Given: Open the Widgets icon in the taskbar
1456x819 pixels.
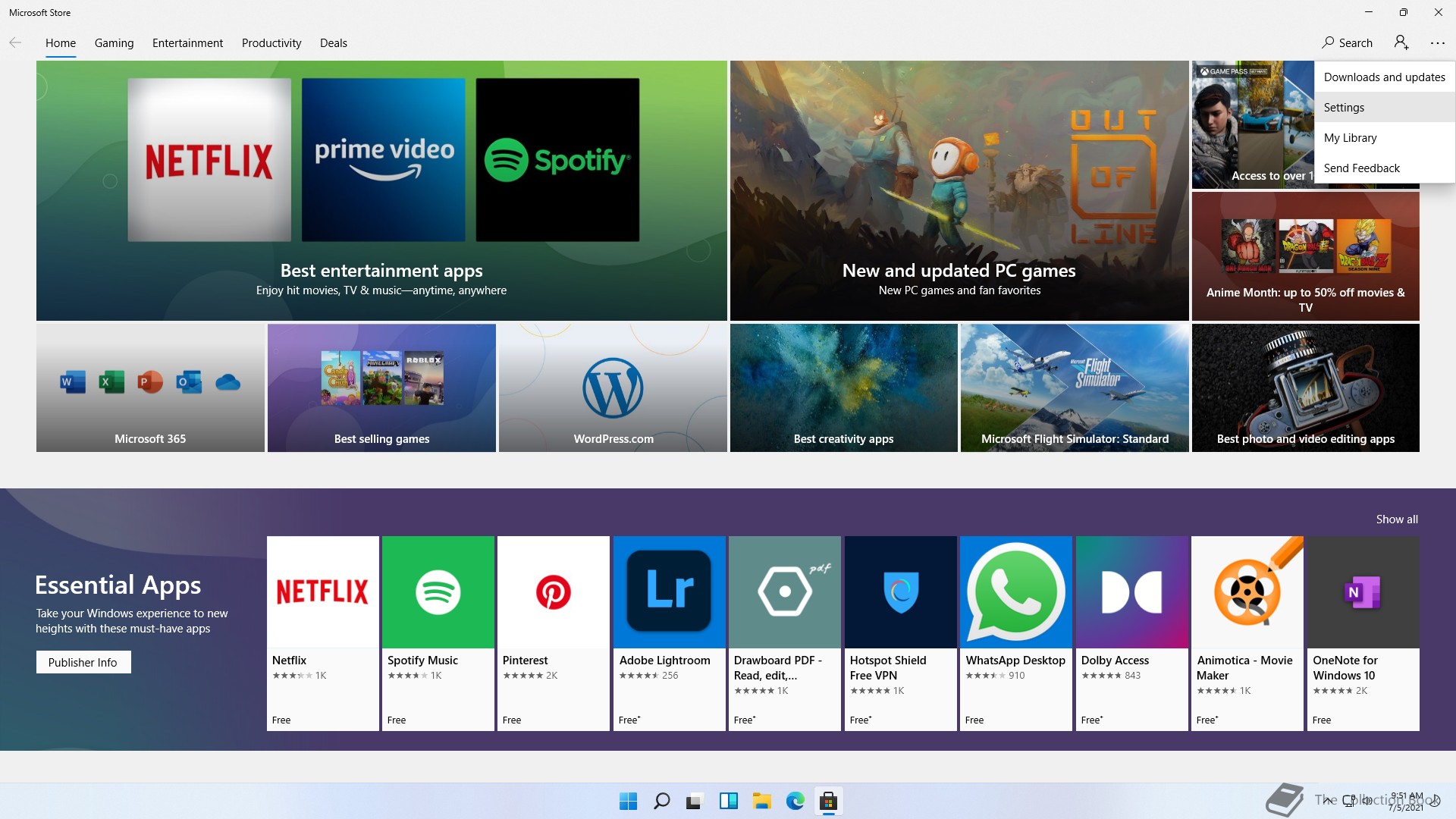Looking at the screenshot, I should 728,801.
